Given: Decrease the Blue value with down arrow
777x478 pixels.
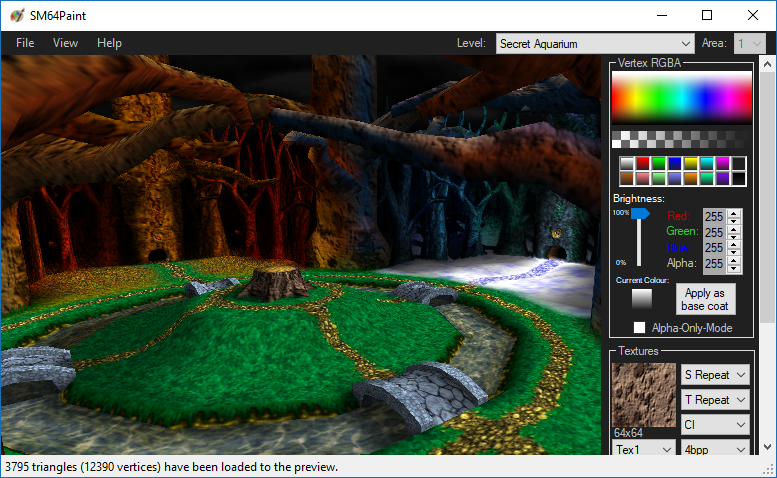Looking at the screenshot, I should (x=734, y=252).
